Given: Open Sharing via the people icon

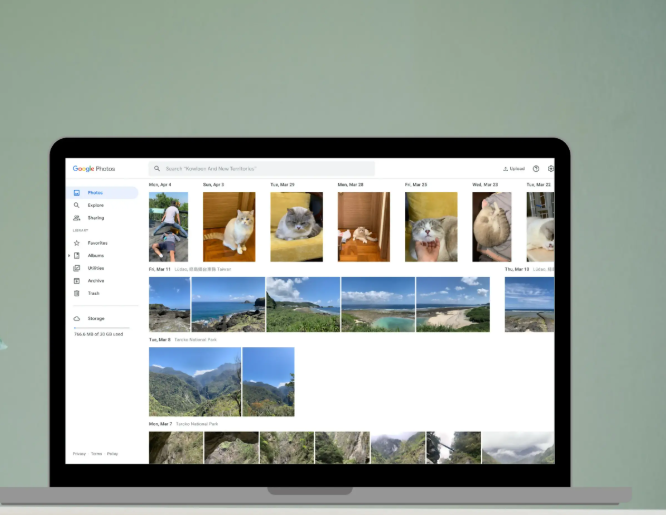Looking at the screenshot, I should (76, 218).
